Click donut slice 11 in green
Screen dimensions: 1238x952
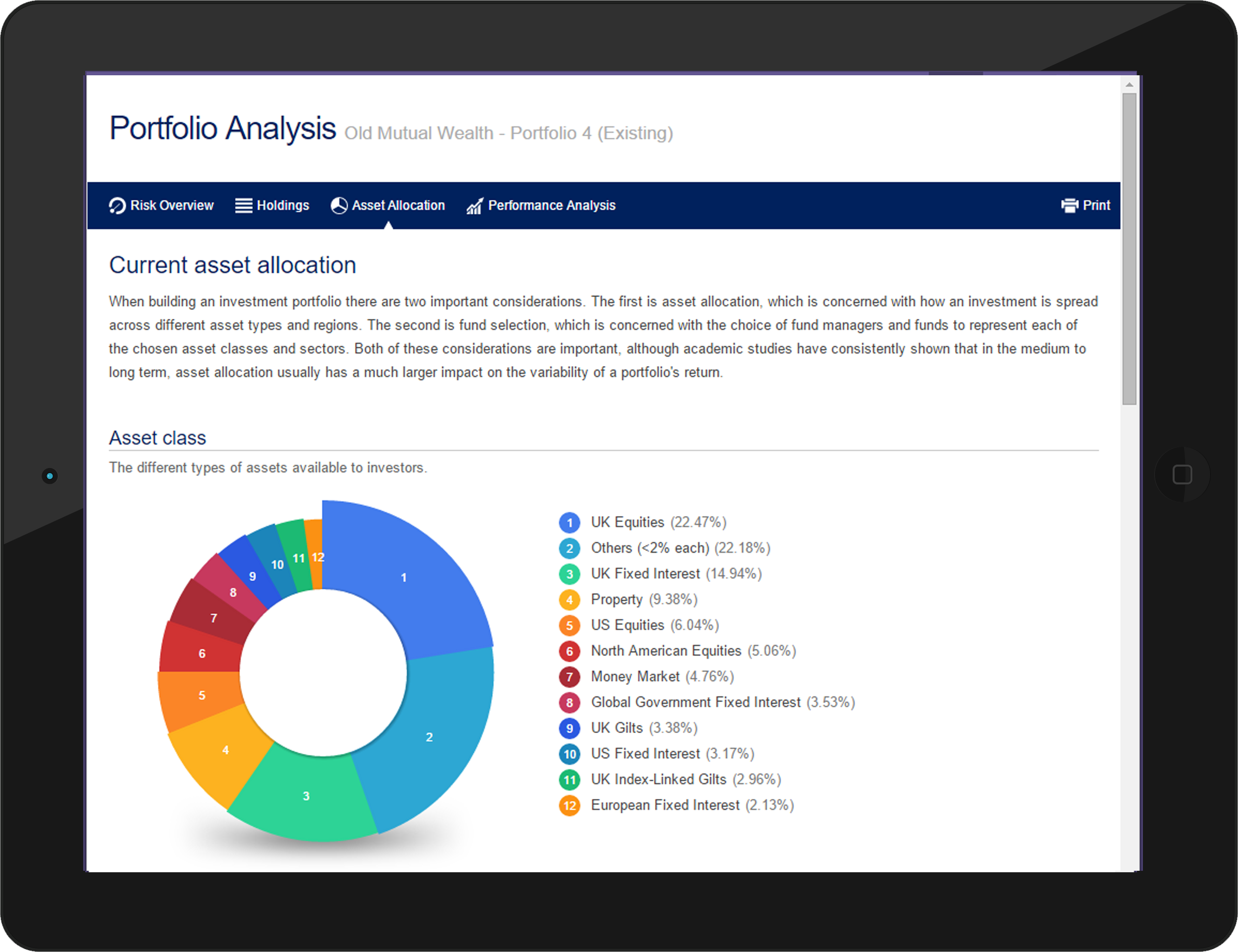pyautogui.click(x=299, y=558)
